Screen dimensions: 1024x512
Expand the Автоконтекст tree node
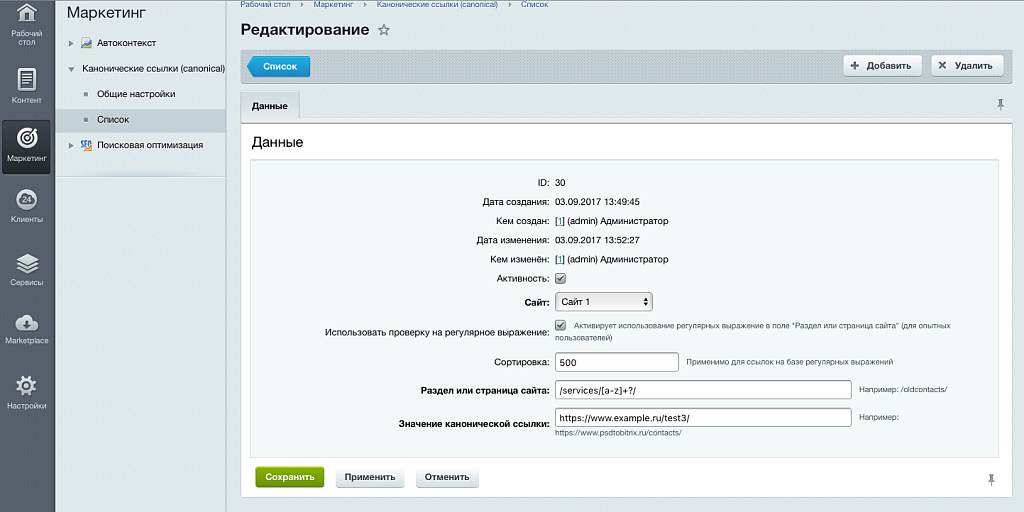coord(71,43)
